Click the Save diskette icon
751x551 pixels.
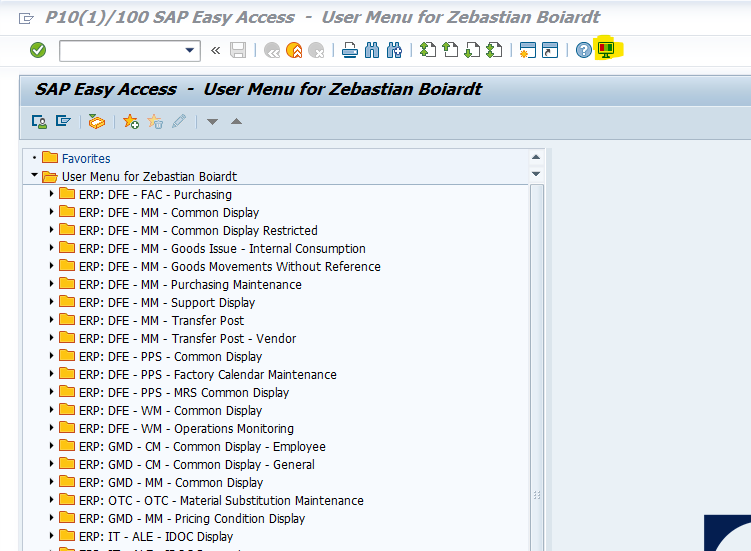click(x=238, y=50)
